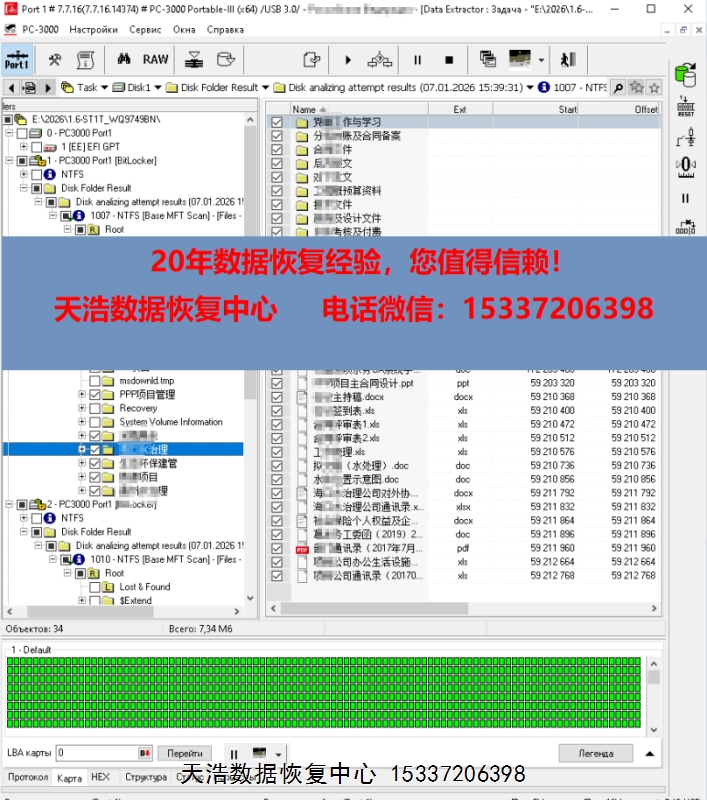707x800 pixels.
Task: Click the Перейти button
Action: [185, 753]
